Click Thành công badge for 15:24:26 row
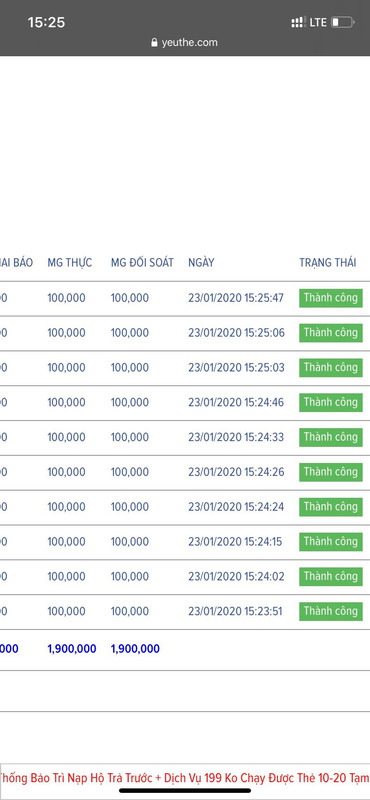370x800 pixels. (331, 472)
